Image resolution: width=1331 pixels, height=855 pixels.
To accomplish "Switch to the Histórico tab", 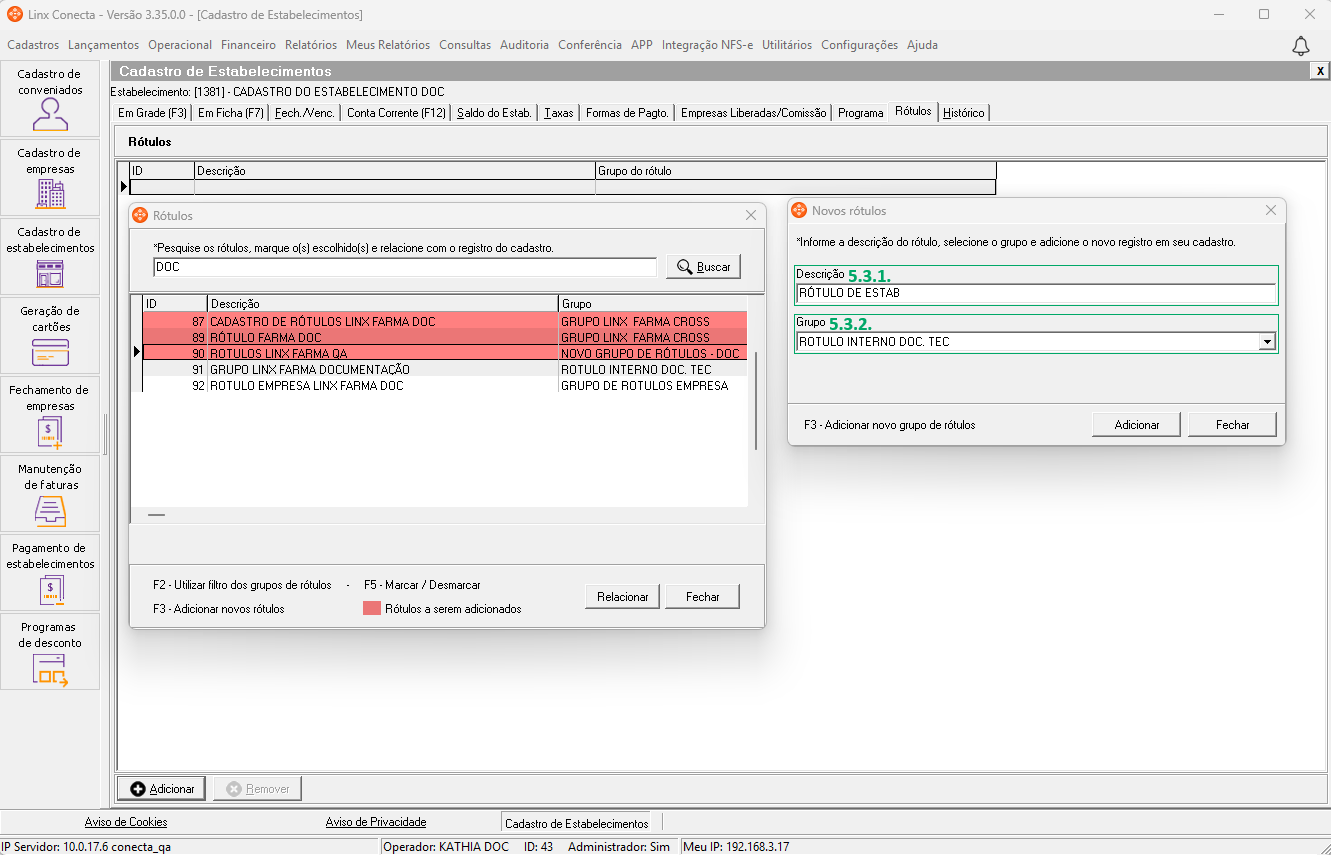I will point(964,113).
